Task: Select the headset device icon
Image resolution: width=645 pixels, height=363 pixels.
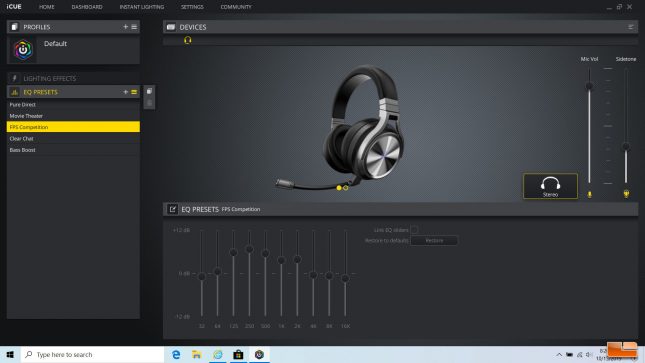Action: tap(188, 40)
